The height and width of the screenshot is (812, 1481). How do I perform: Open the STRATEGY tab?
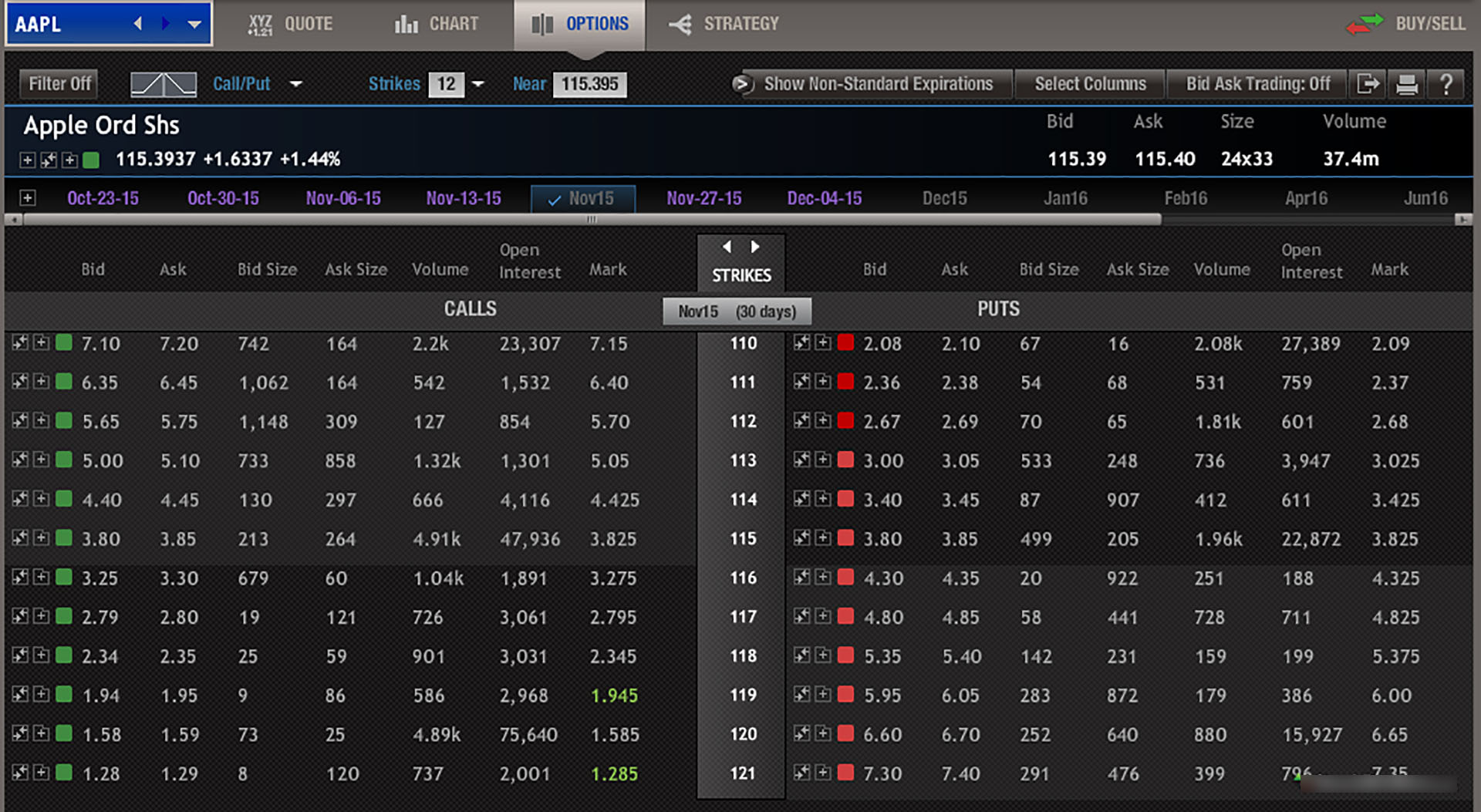[x=724, y=24]
